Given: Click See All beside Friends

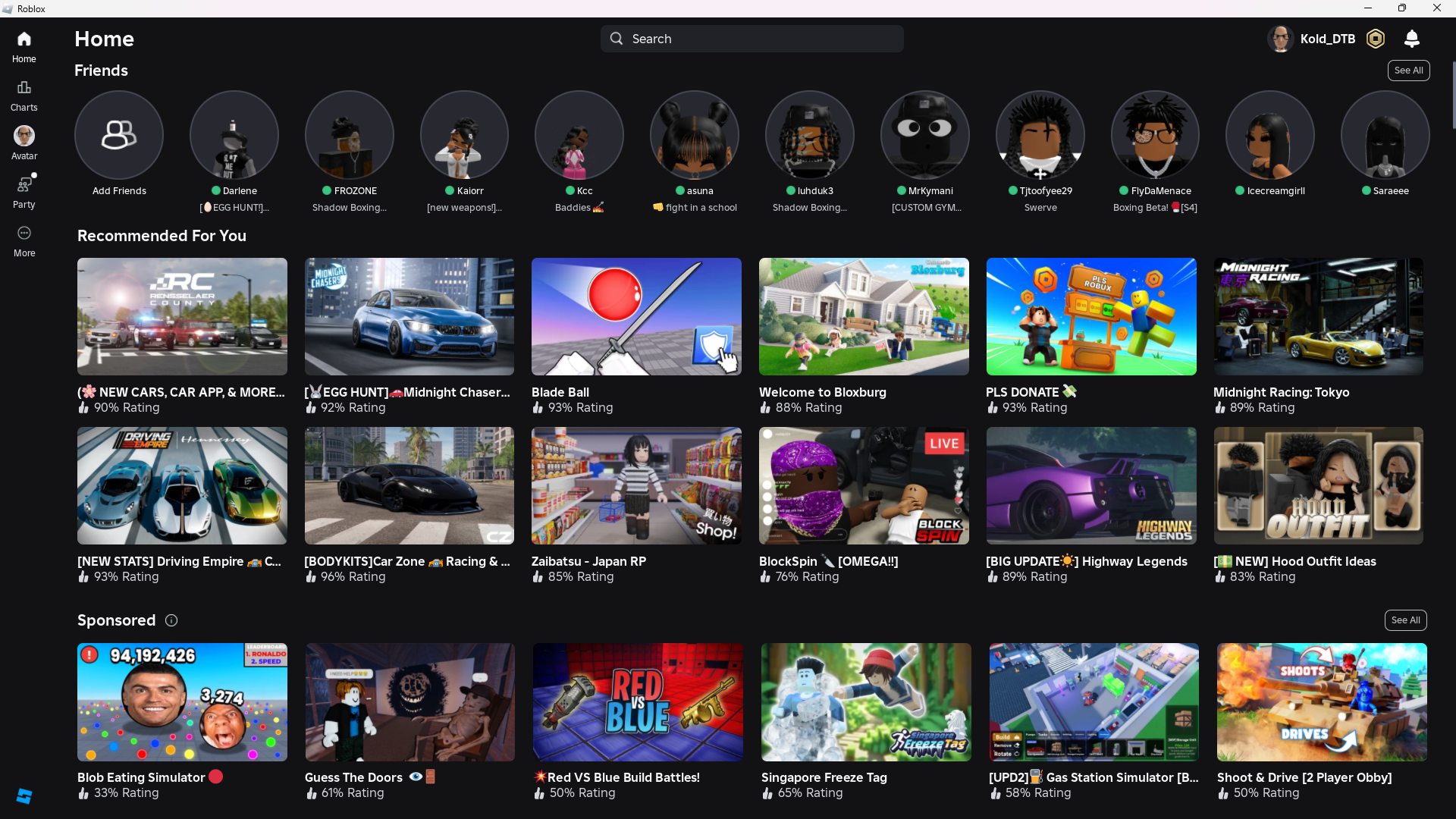Looking at the screenshot, I should 1408,71.
